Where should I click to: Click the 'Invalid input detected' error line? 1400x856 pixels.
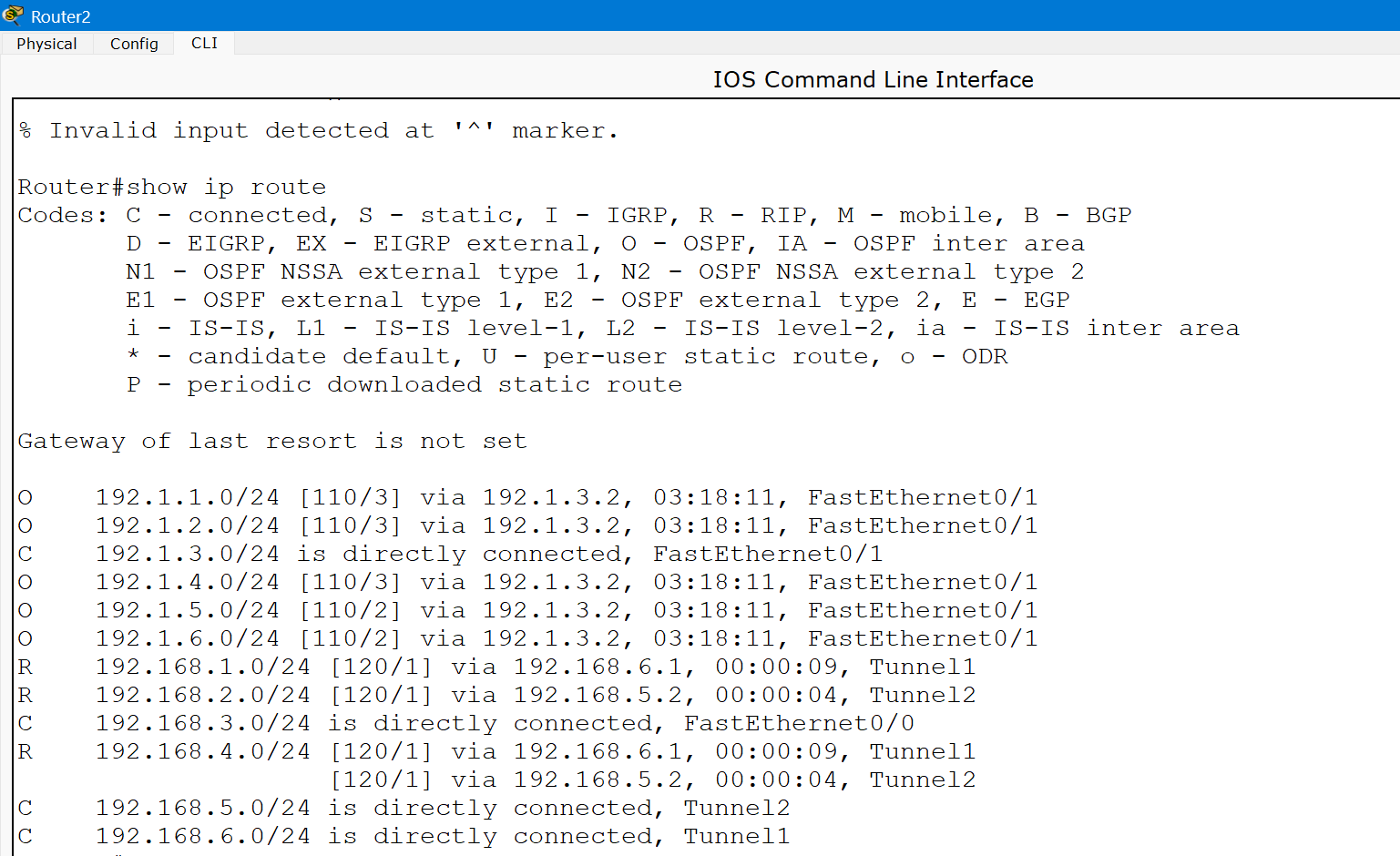pos(319,131)
